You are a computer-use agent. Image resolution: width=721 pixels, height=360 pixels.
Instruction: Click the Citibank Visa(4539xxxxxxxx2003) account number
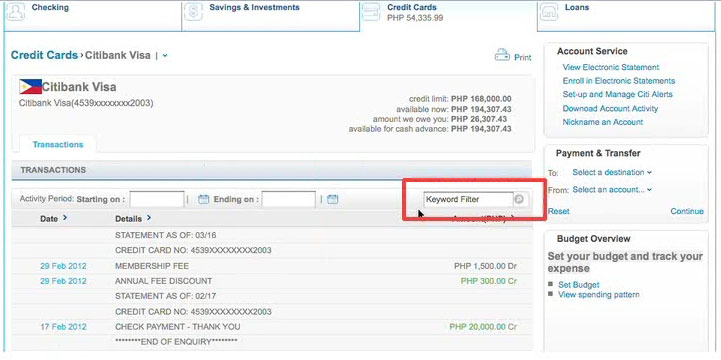86,103
